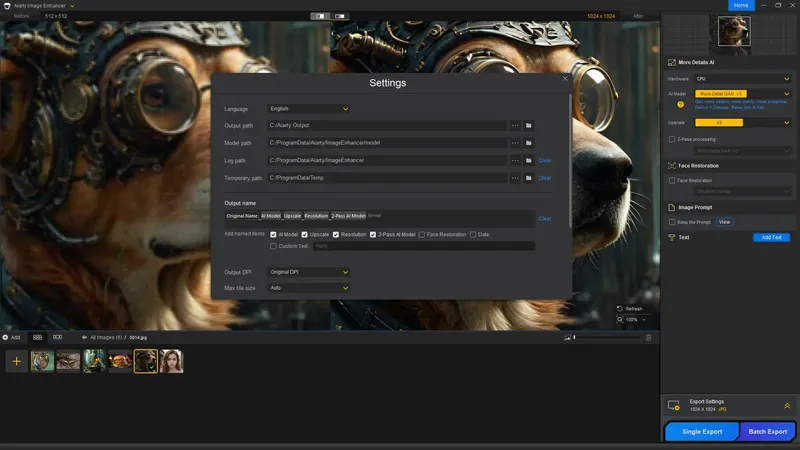Click the Add Text button
Viewport: 800px width, 450px height.
pos(771,238)
